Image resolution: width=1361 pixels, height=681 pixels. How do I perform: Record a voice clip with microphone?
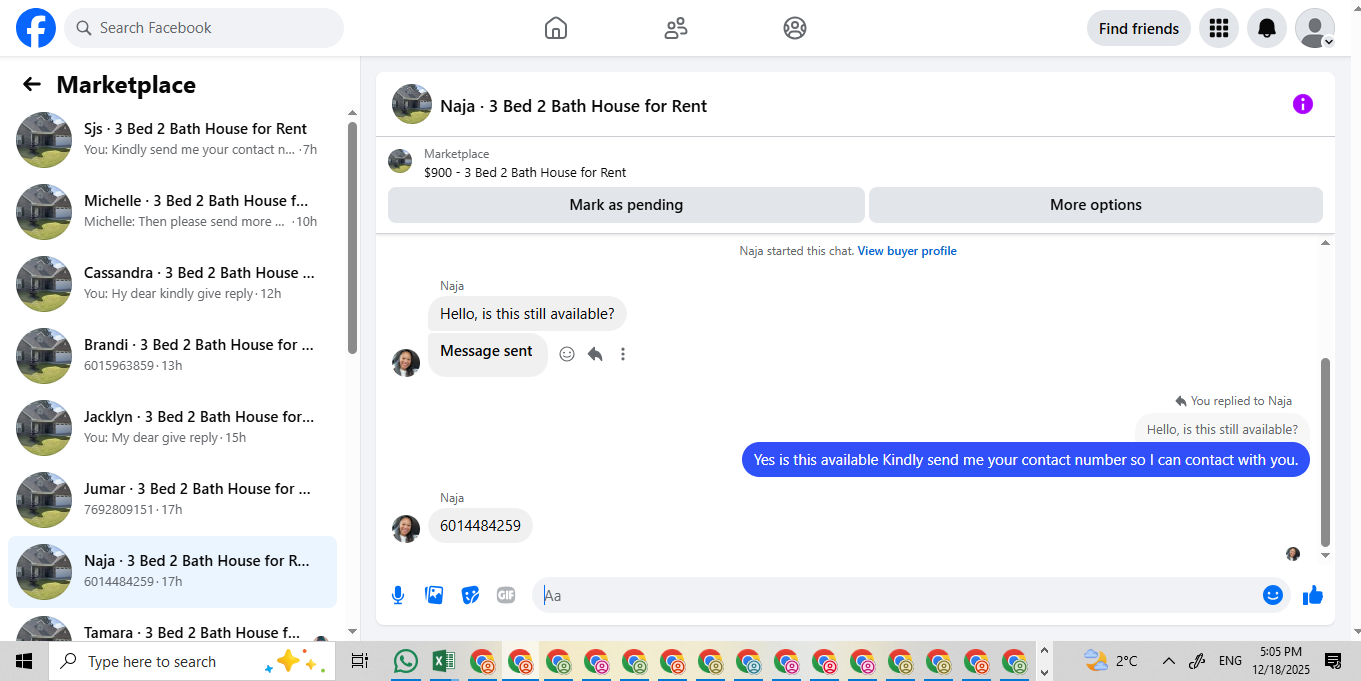pos(398,595)
